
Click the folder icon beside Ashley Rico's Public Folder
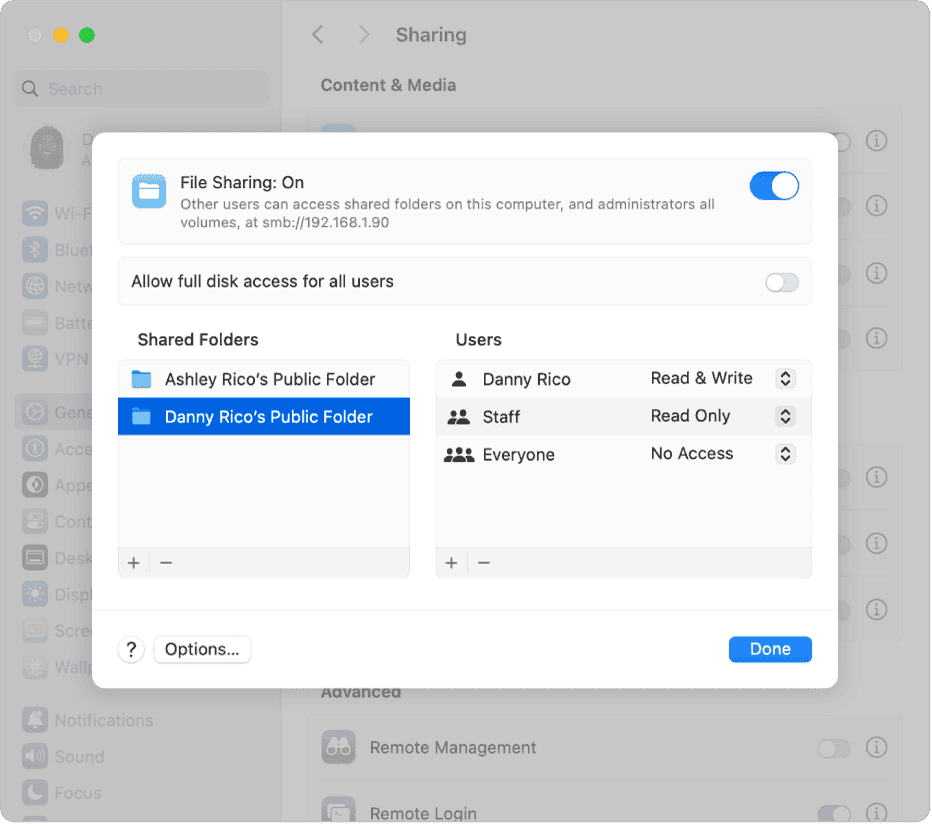141,379
